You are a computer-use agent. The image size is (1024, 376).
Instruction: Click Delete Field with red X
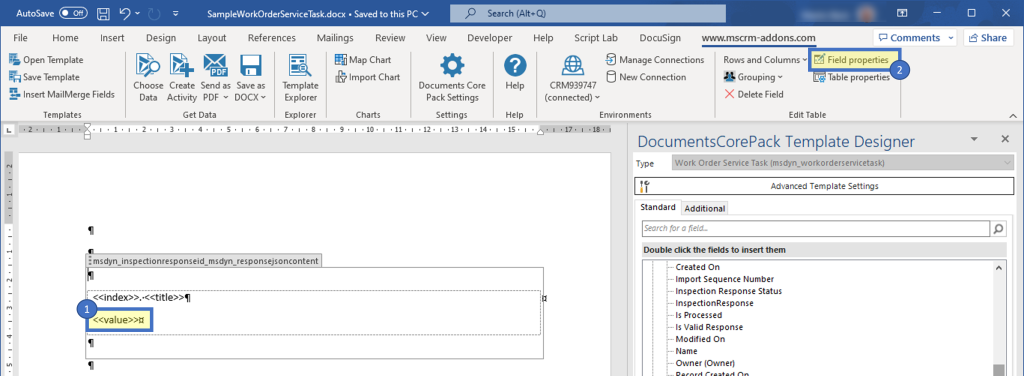(754, 94)
